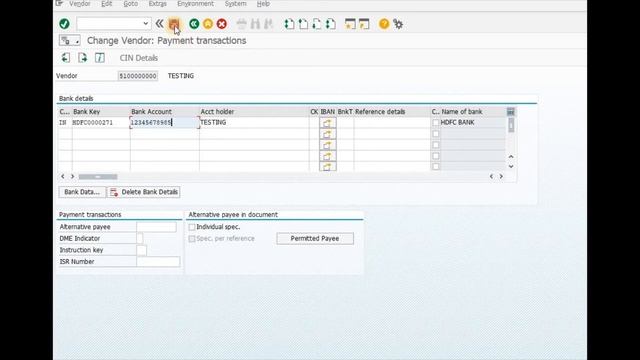Click the Bank Account column header
Viewport: 640px width, 360px height.
click(x=164, y=111)
